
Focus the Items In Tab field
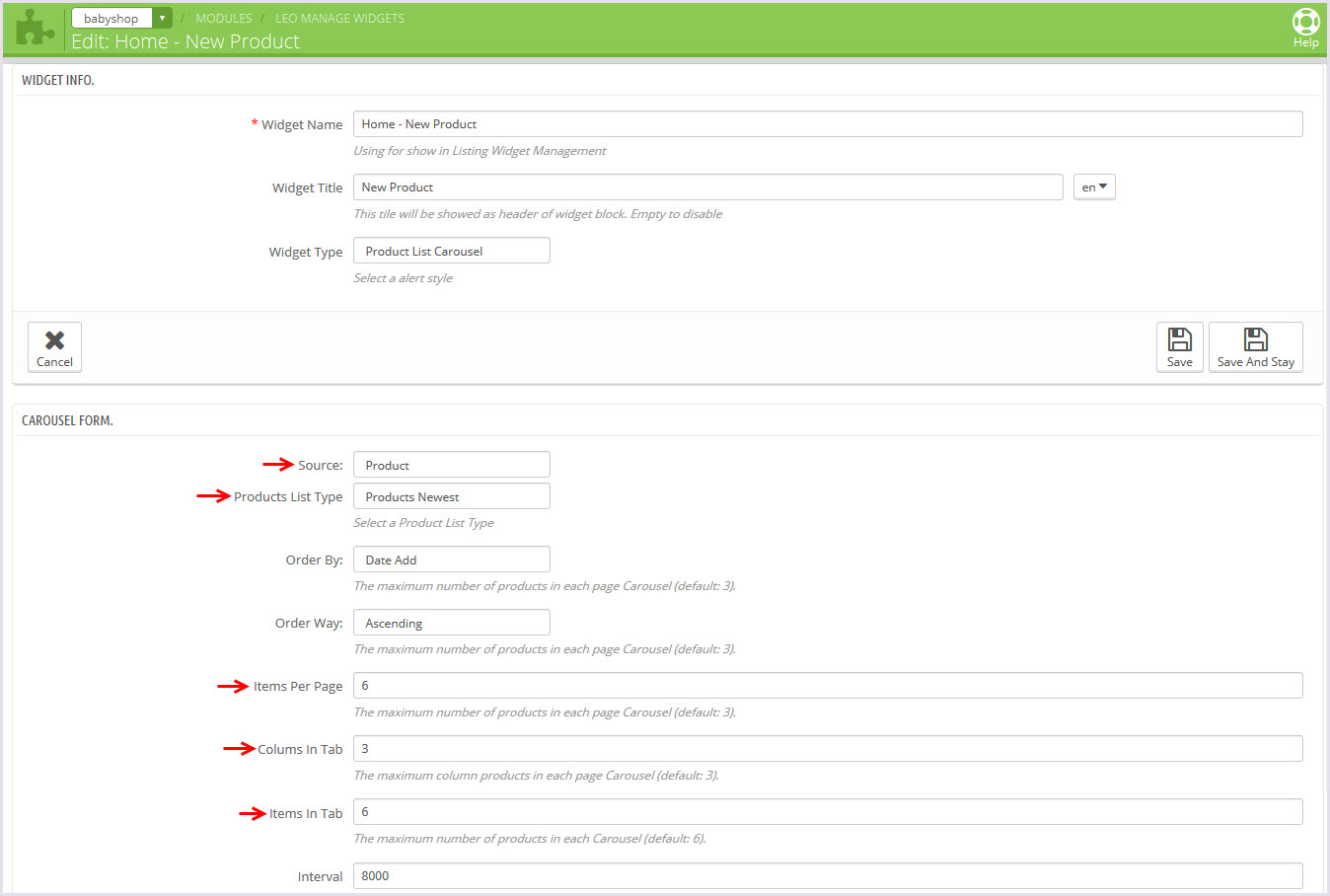(828, 812)
